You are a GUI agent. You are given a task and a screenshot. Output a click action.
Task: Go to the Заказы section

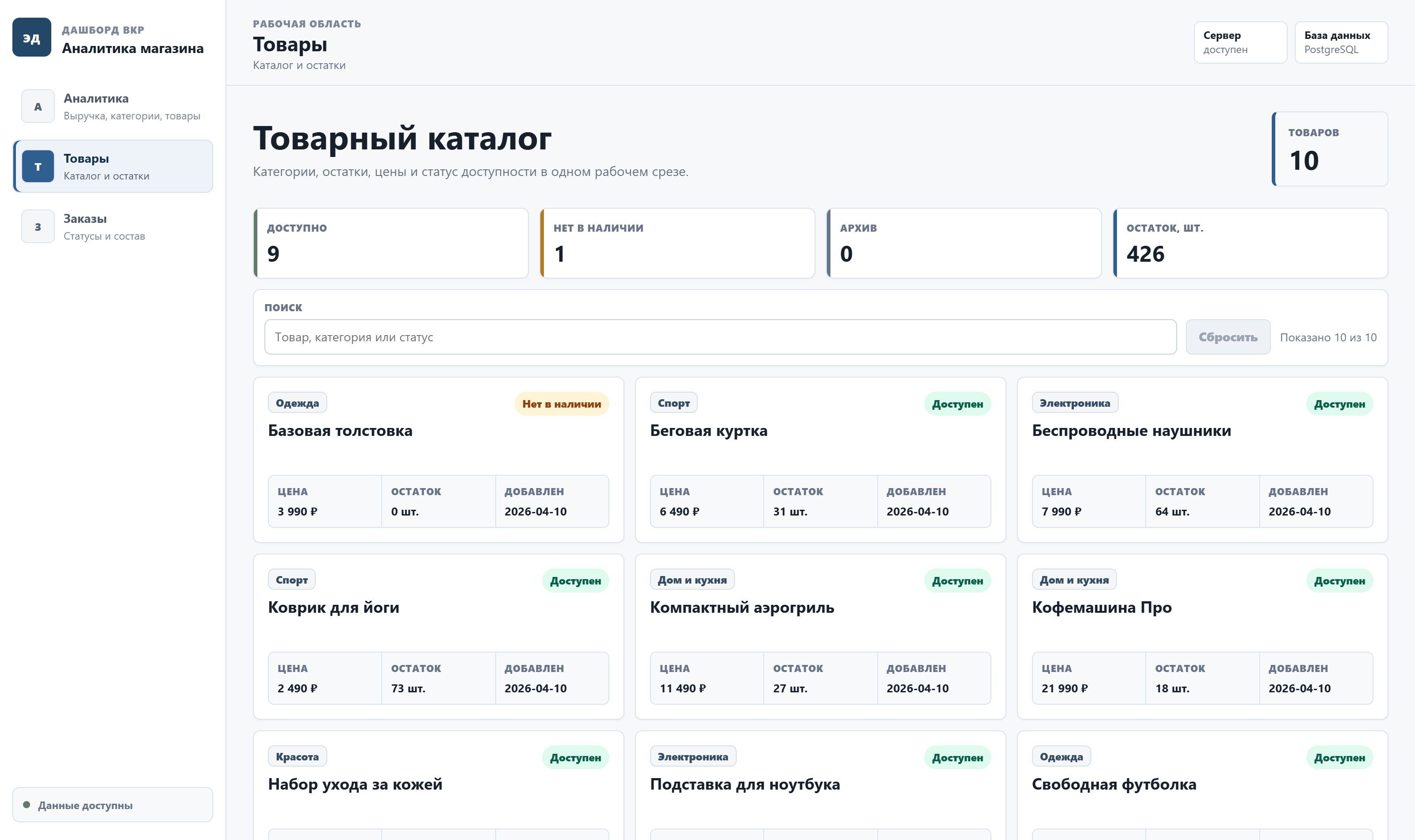(x=113, y=226)
